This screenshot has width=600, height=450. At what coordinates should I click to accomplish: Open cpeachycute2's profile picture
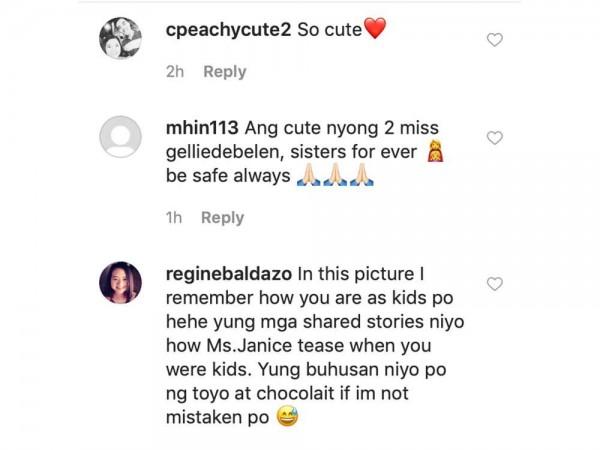coord(120,39)
